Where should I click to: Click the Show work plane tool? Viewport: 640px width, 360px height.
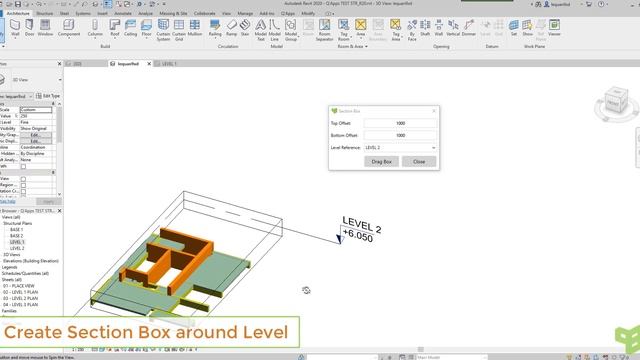pyautogui.click(x=527, y=28)
